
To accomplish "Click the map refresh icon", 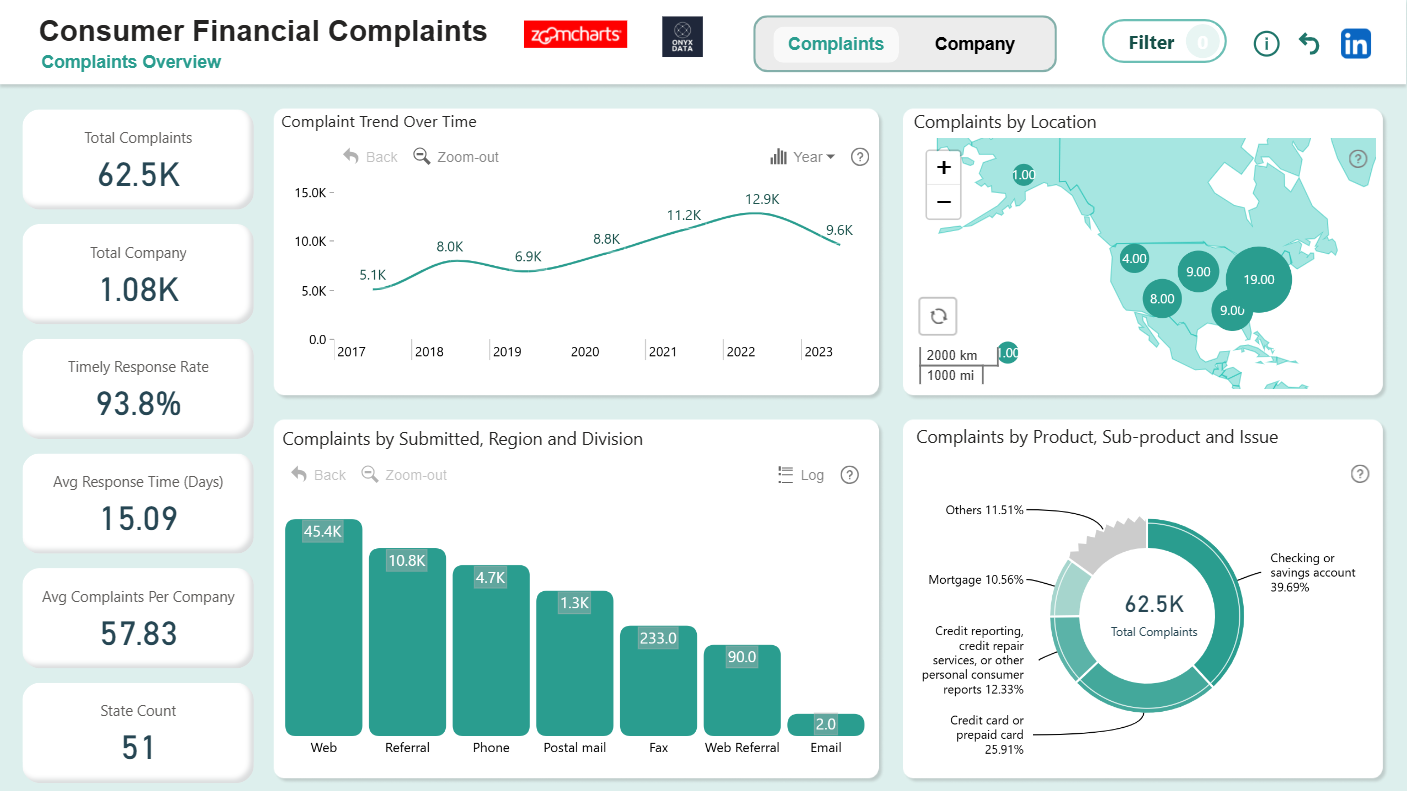I will point(938,316).
